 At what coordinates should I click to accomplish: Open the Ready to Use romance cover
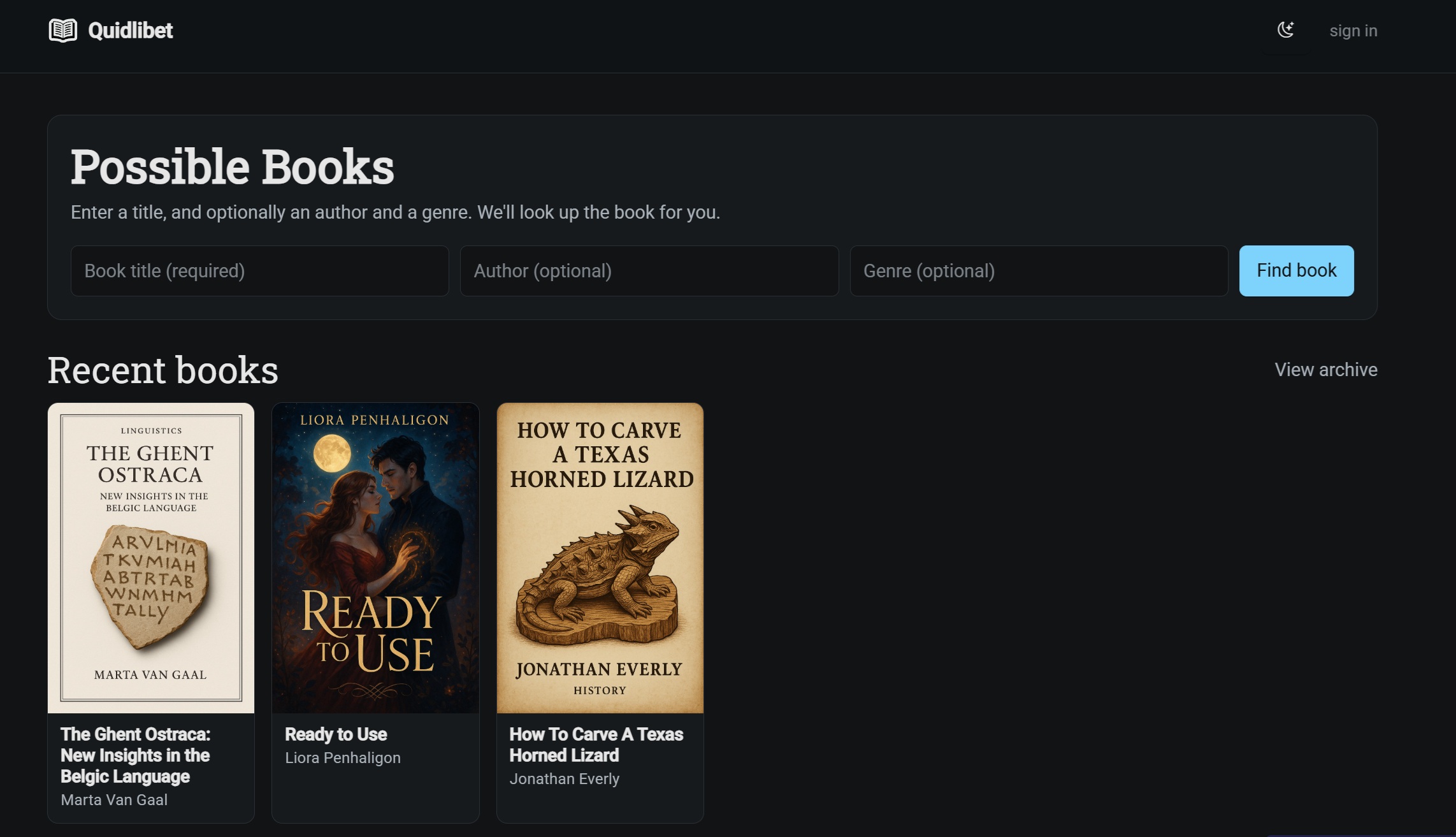pyautogui.click(x=375, y=558)
